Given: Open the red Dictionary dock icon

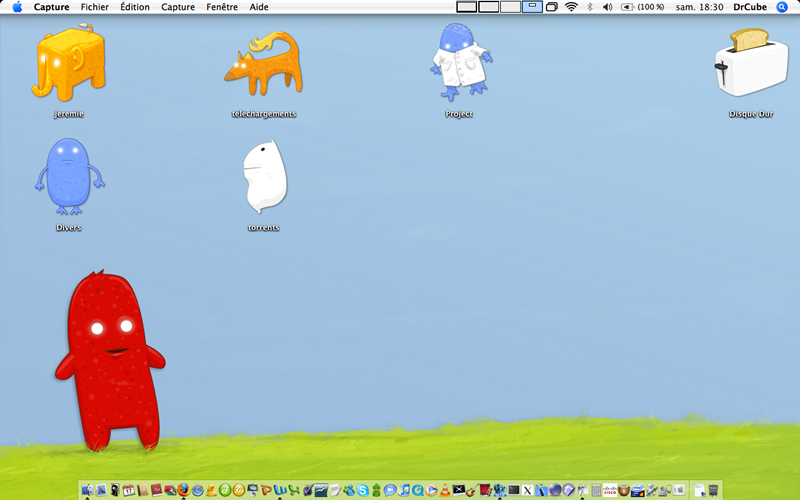Looking at the screenshot, I should pos(157,490).
